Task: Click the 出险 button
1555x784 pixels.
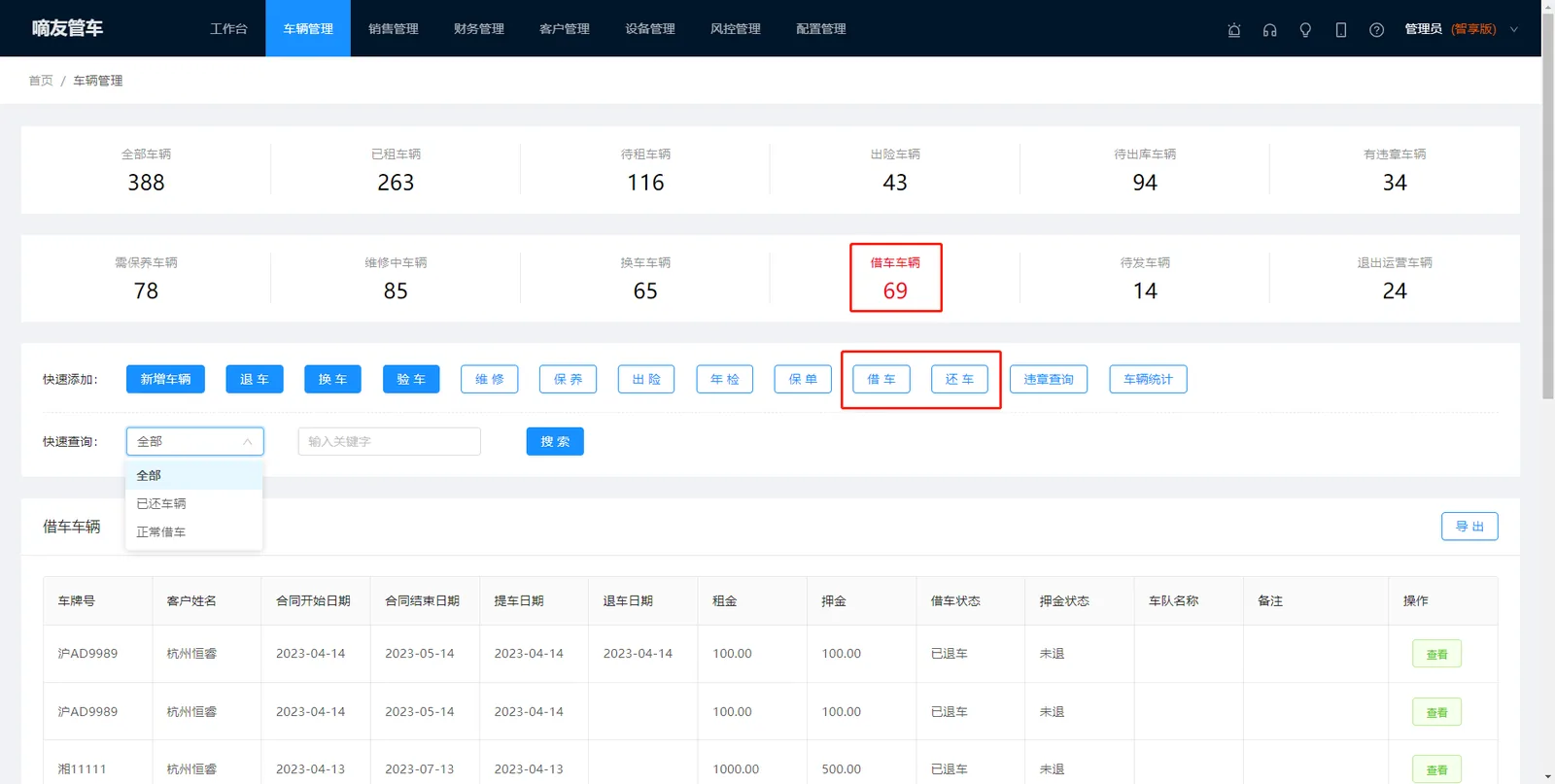Action: tap(646, 379)
